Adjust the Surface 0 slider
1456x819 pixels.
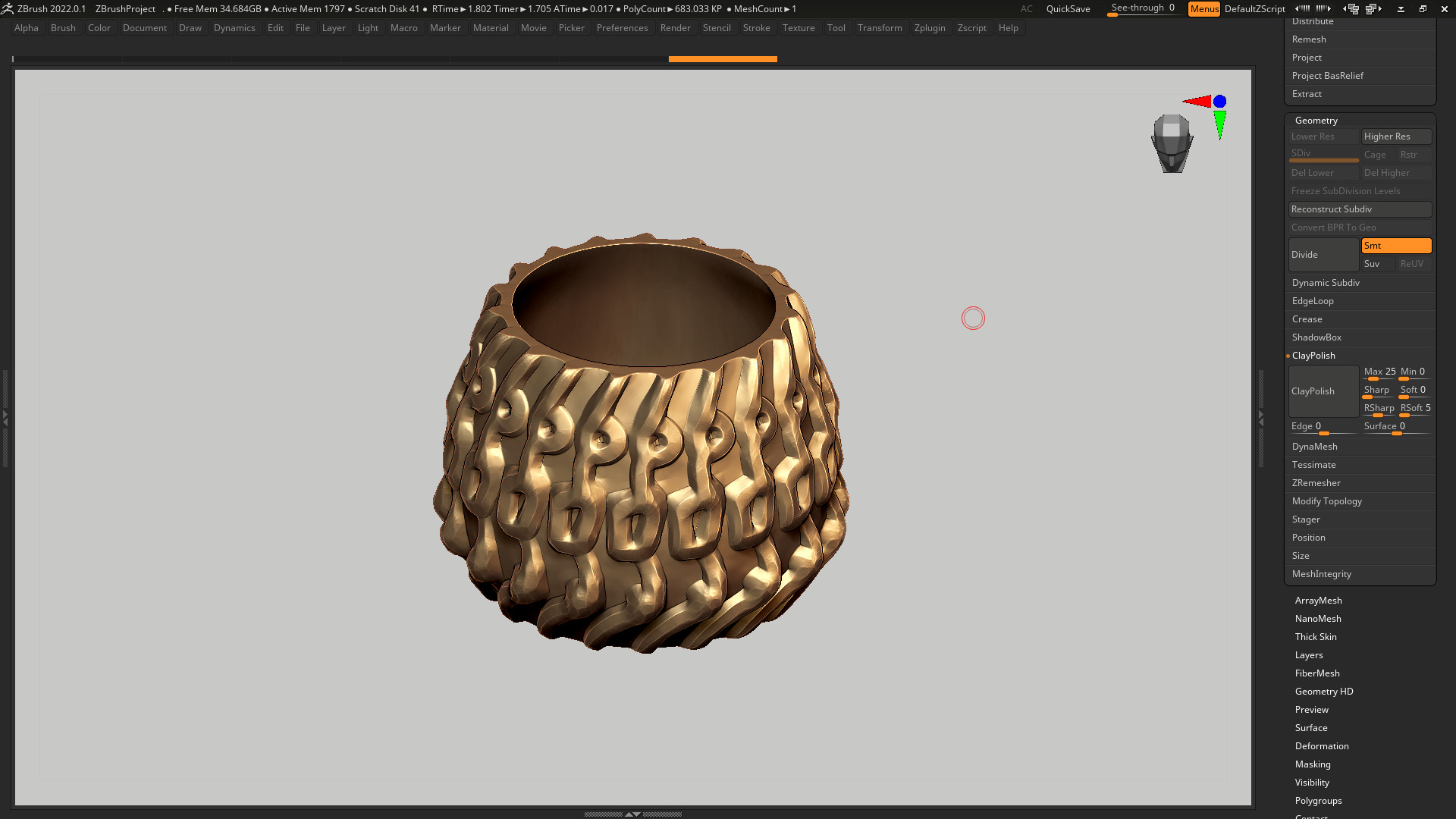pyautogui.click(x=1396, y=426)
